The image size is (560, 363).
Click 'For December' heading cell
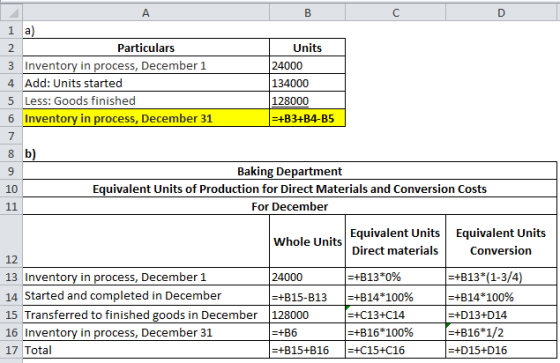click(290, 206)
